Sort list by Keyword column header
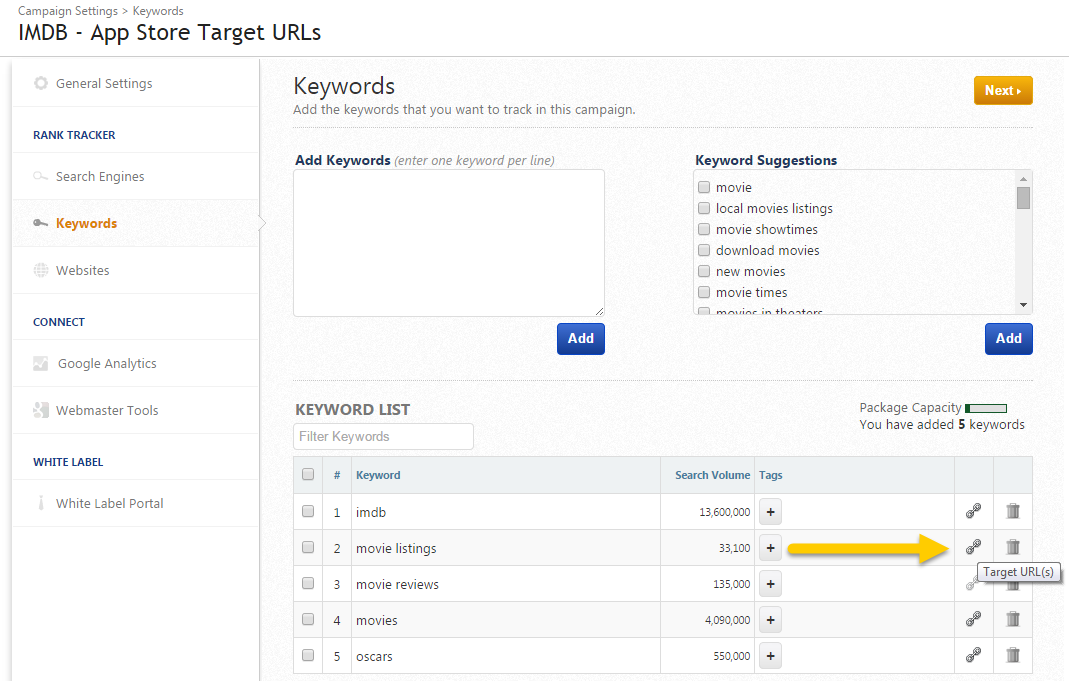1069x681 pixels. [x=378, y=475]
